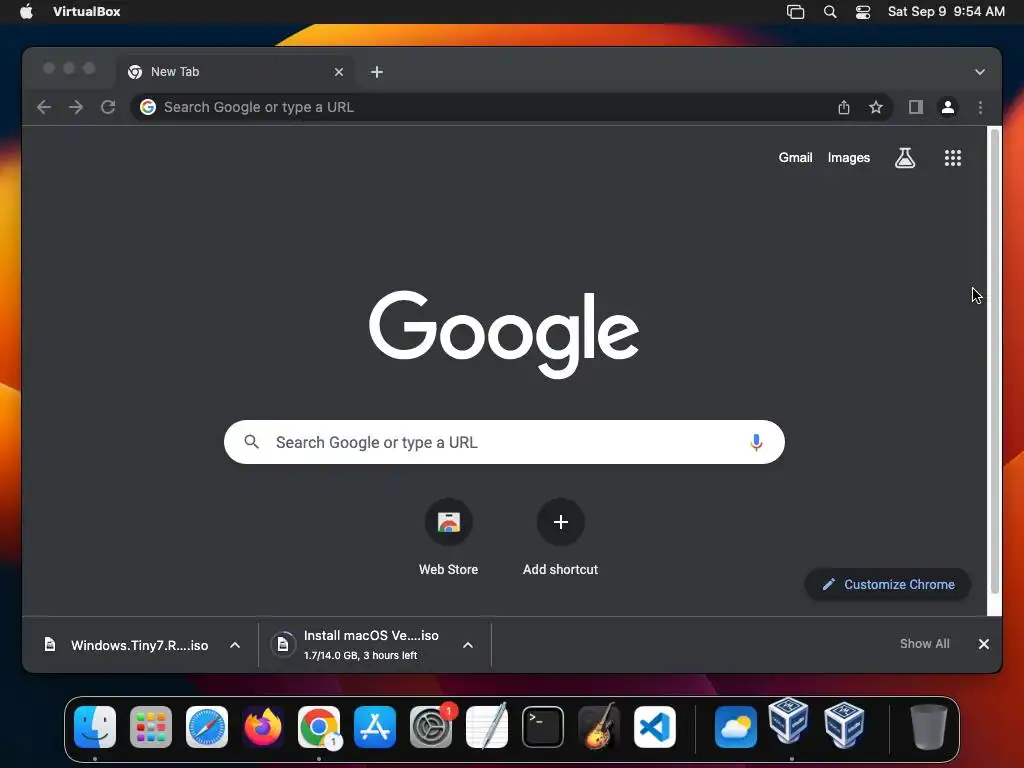1024x768 pixels.
Task: Open Search Labs flask icon
Action: click(904, 157)
